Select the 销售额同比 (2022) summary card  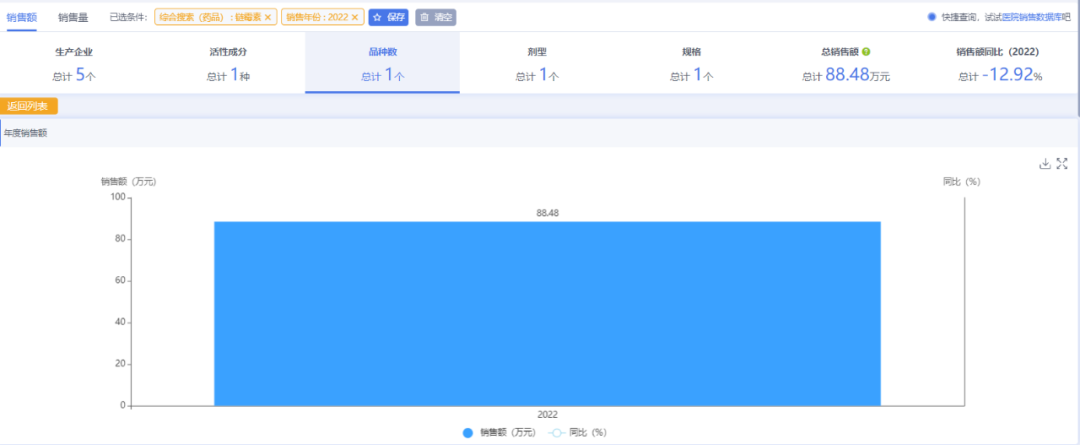click(1000, 64)
